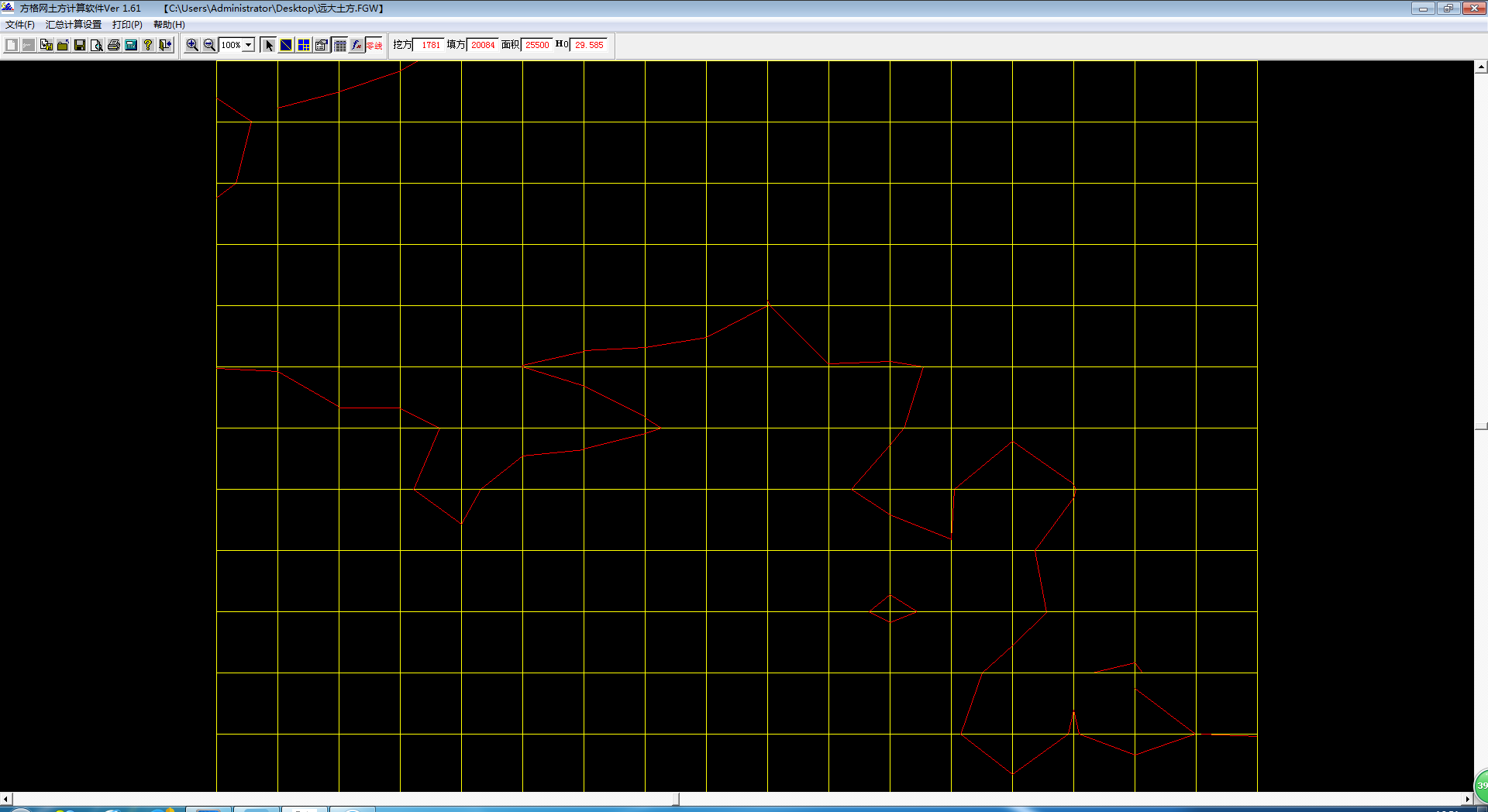Click the diagonal line draw tool
The width and height of the screenshot is (1488, 812).
tap(286, 45)
